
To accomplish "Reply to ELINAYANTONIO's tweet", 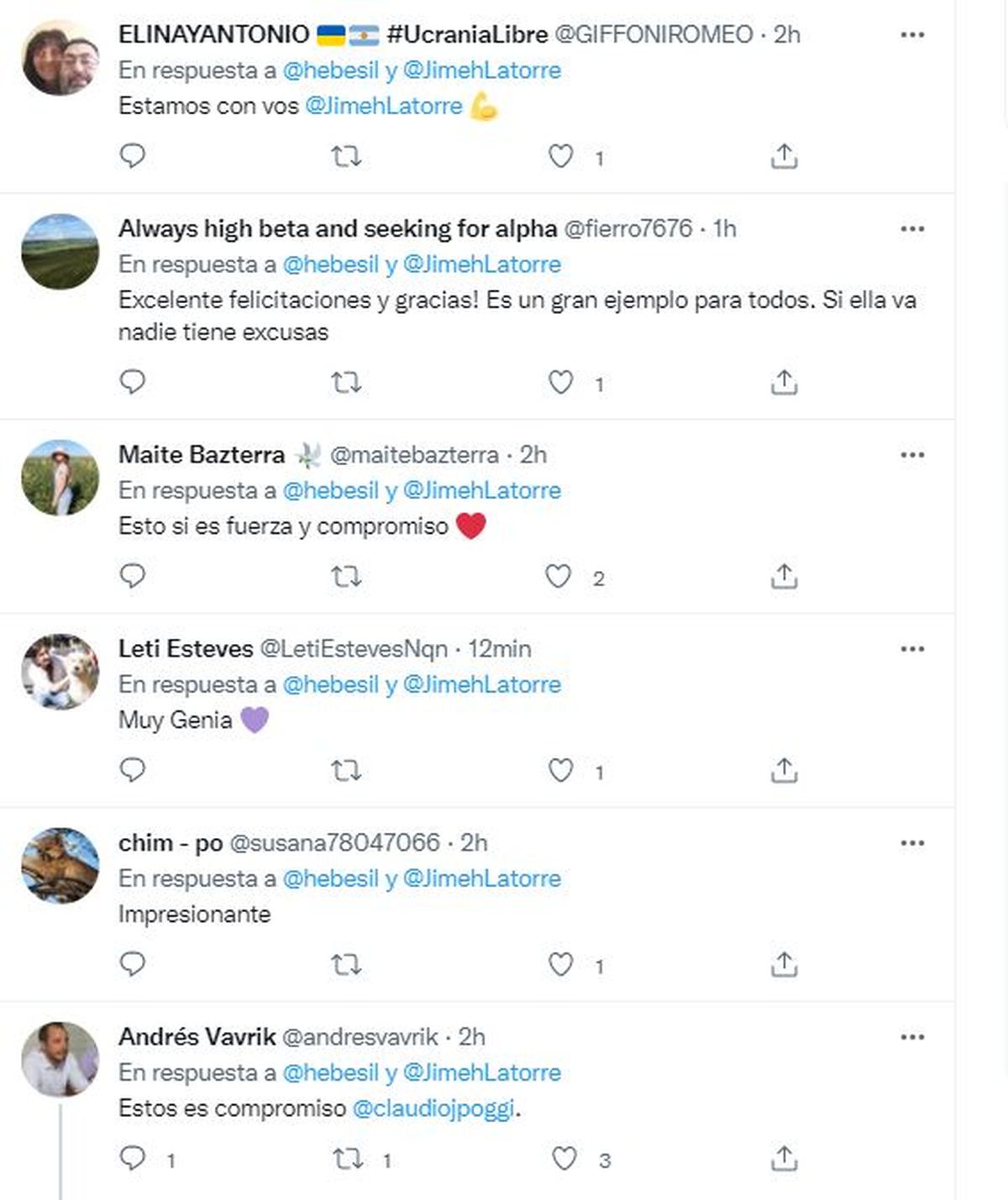I will [x=133, y=156].
